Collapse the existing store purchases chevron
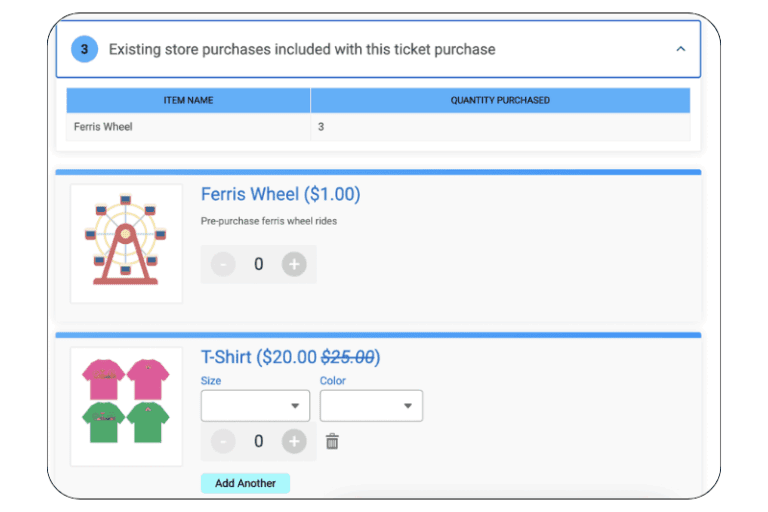Image resolution: width=768 pixels, height=512 pixels. (681, 49)
